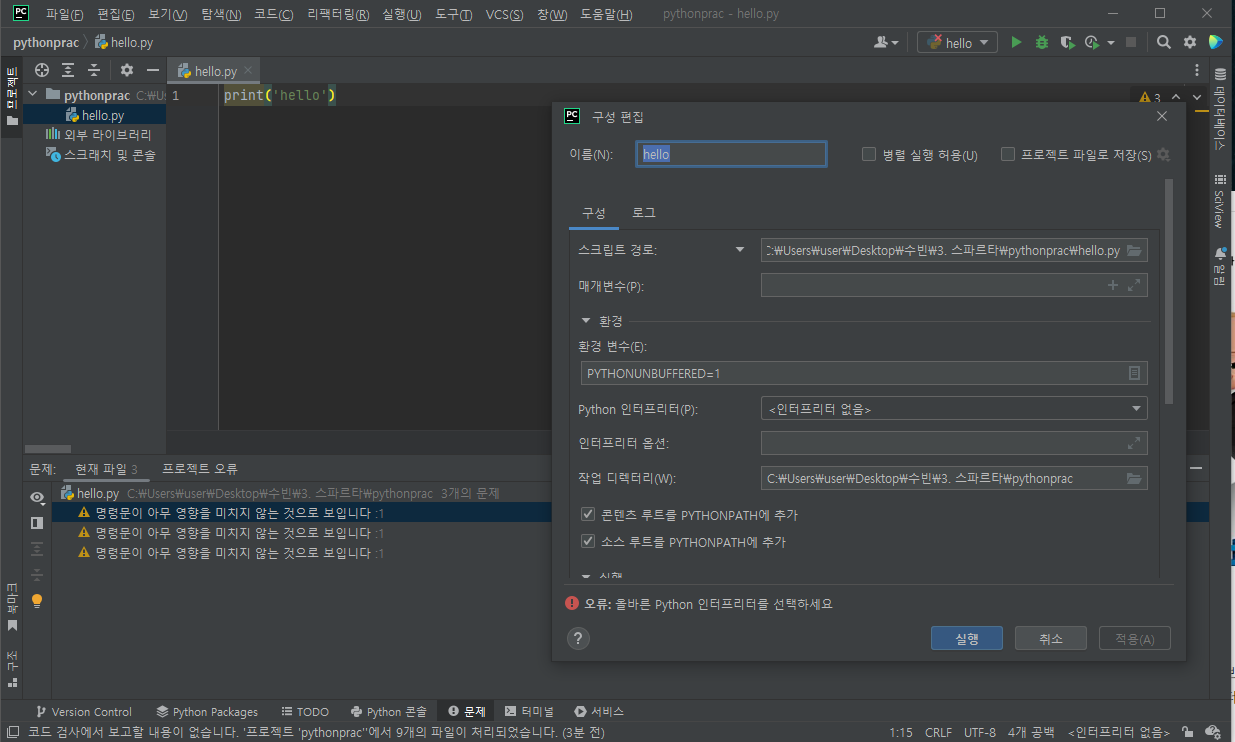Open the 터미널 tool window tab

[x=529, y=711]
